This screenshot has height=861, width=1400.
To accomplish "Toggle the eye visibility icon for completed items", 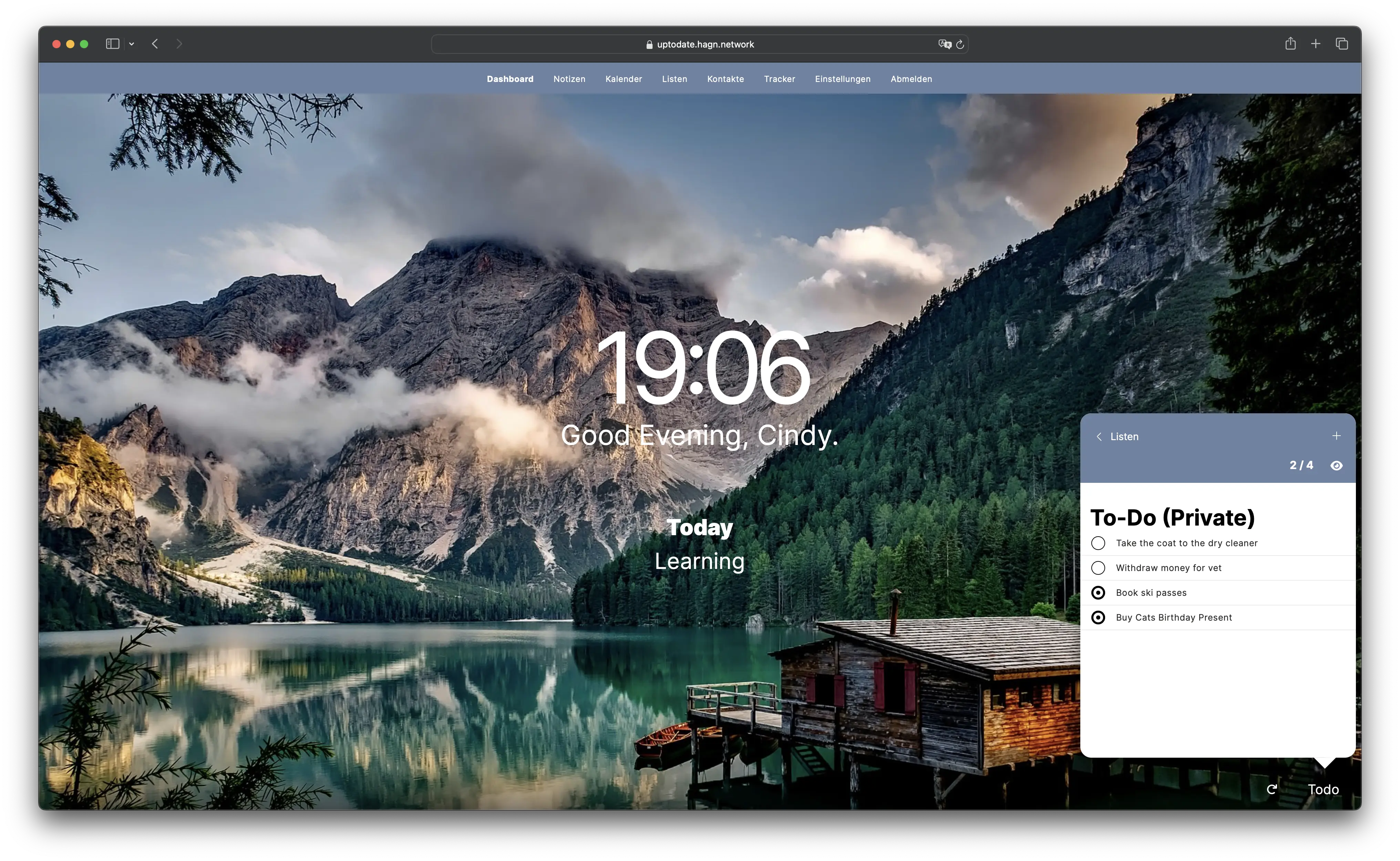I will click(x=1336, y=466).
